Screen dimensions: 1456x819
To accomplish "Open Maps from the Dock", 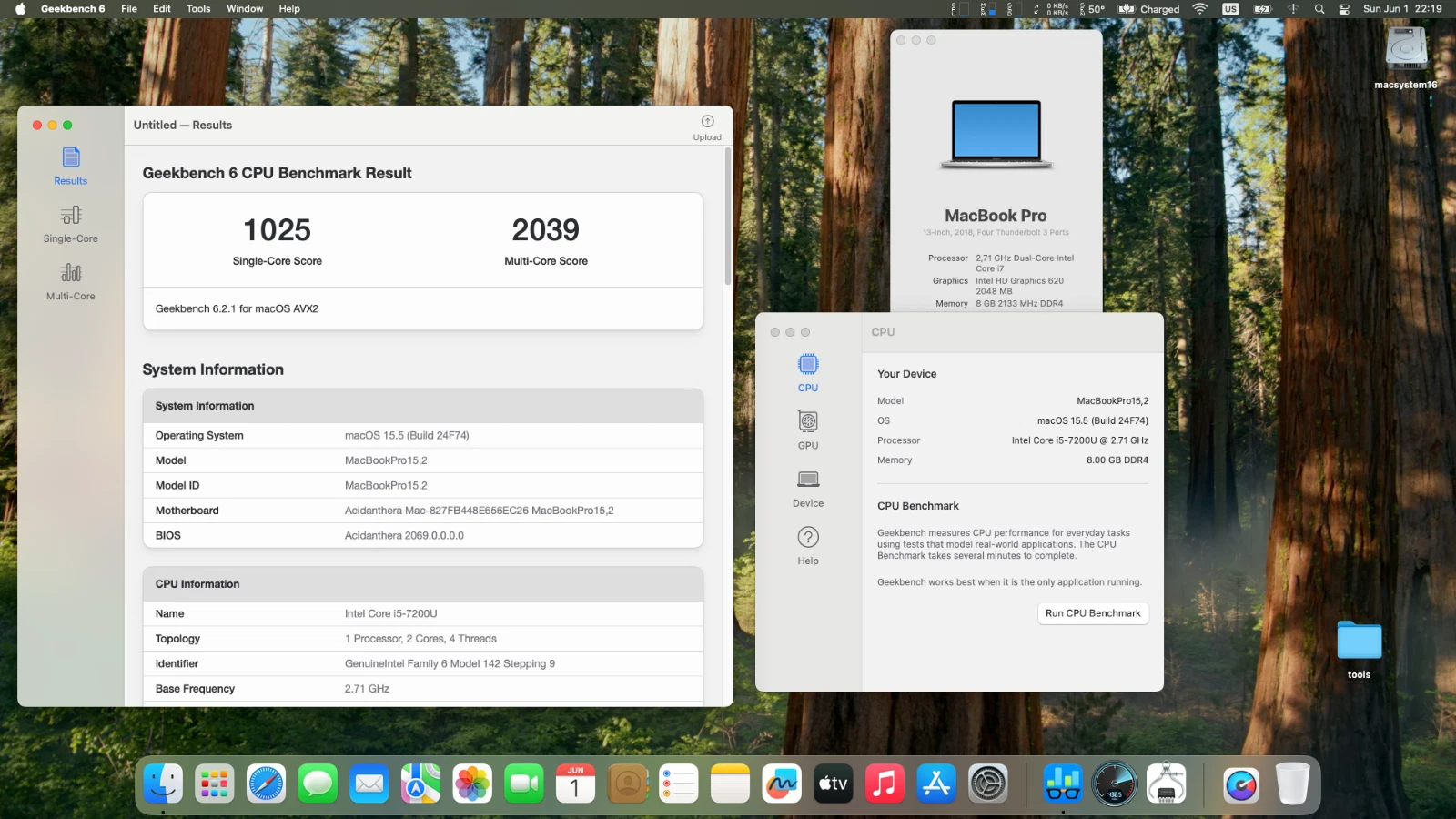I will click(x=420, y=784).
